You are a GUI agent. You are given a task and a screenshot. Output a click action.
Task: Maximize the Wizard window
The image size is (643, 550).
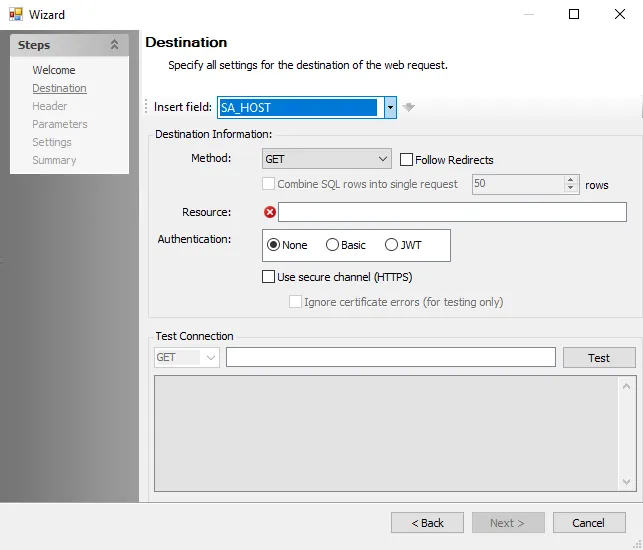pyautogui.click(x=574, y=14)
